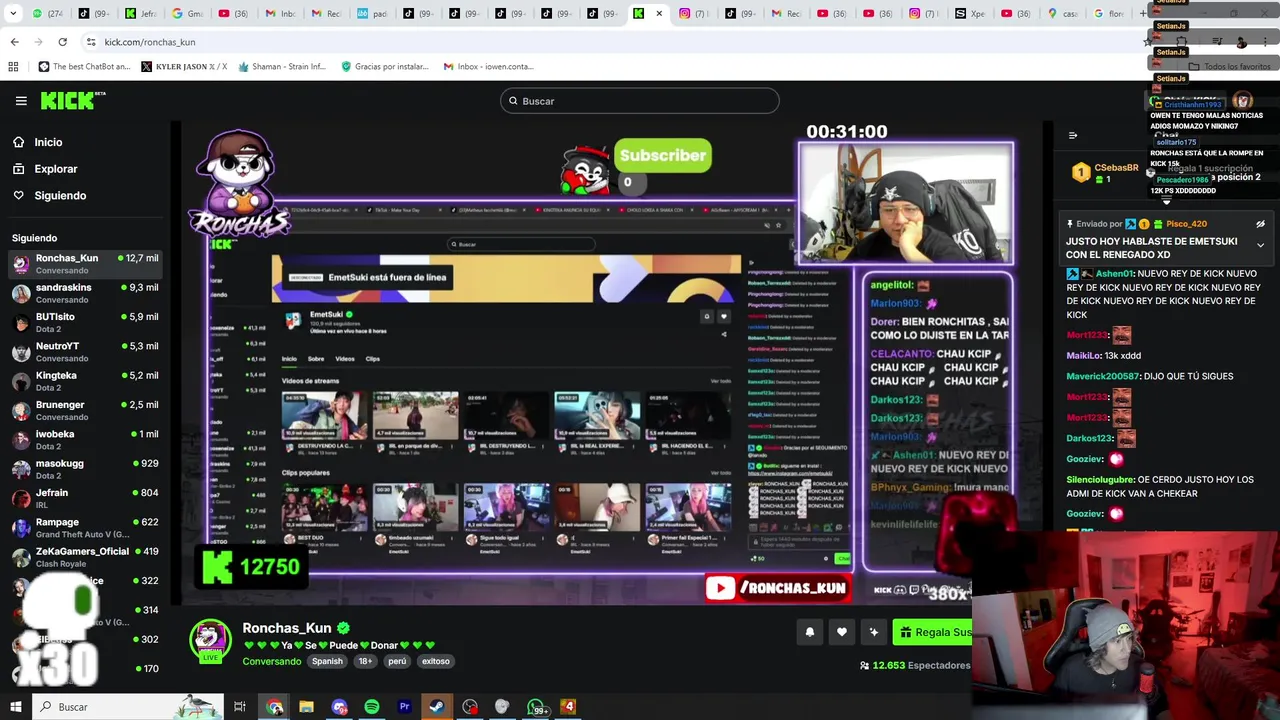Viewport: 1280px width, 720px height.
Task: Select the Spanish tag
Action: tap(327, 661)
